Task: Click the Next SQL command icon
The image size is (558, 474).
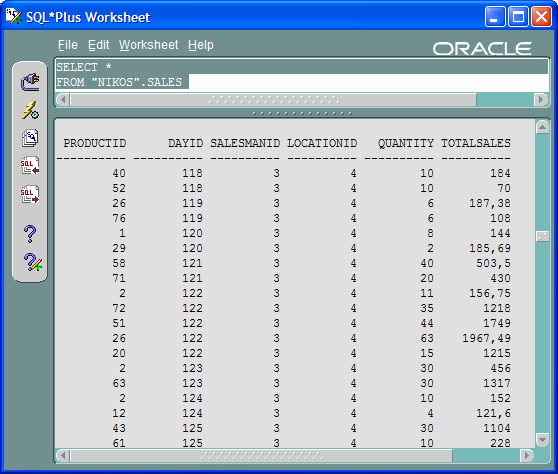Action: coord(30,194)
